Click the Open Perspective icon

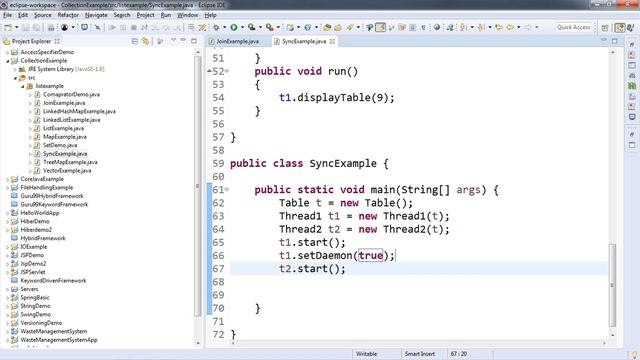tap(605, 27)
